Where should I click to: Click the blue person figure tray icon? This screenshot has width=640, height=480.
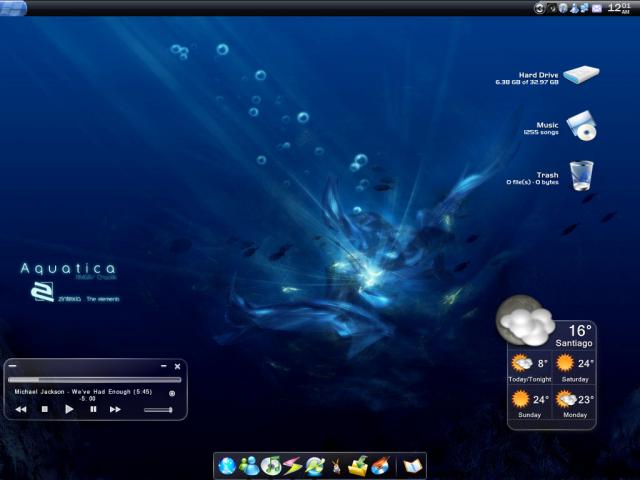click(574, 8)
